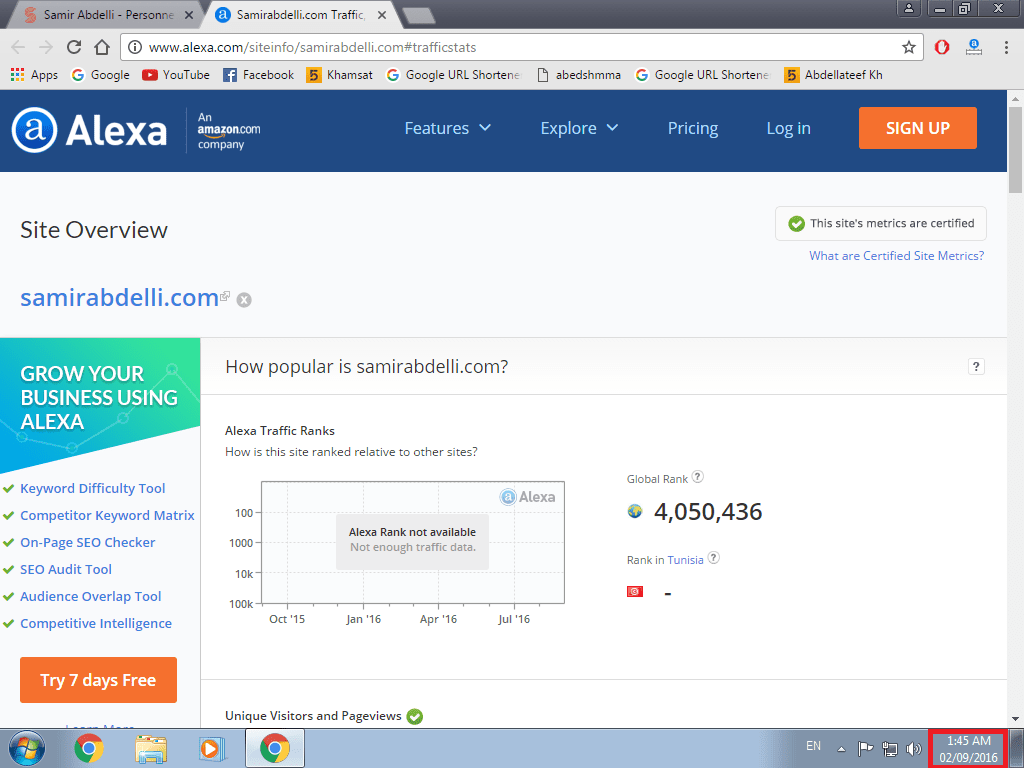Open the Action Center flag icon
The image size is (1024, 768).
pos(865,749)
